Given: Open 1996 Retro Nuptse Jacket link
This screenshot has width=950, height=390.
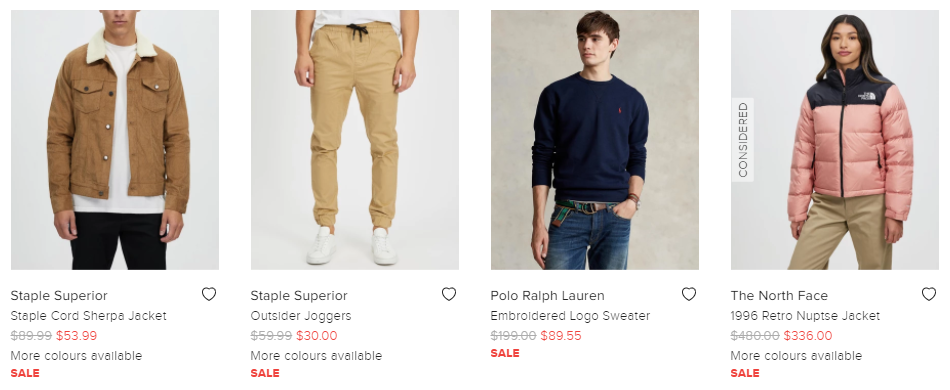Looking at the screenshot, I should click(x=805, y=316).
